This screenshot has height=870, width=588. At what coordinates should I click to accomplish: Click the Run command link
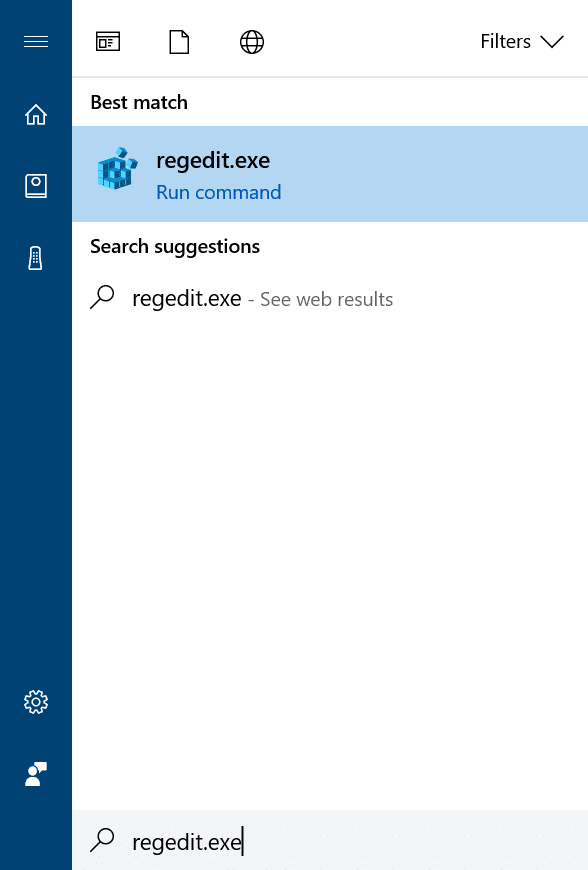coord(218,192)
